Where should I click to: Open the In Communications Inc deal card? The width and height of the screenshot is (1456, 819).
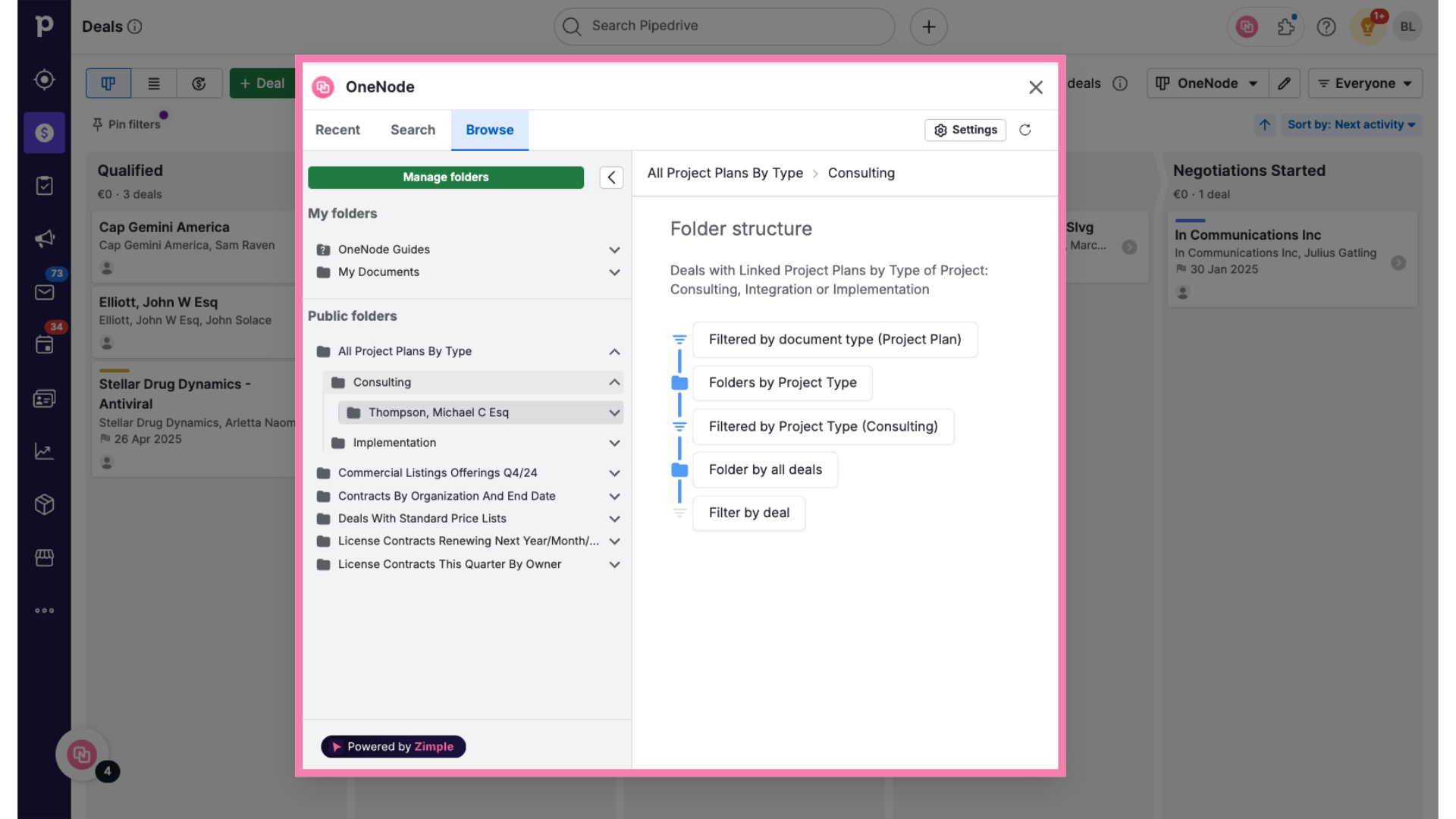[x=1292, y=259]
